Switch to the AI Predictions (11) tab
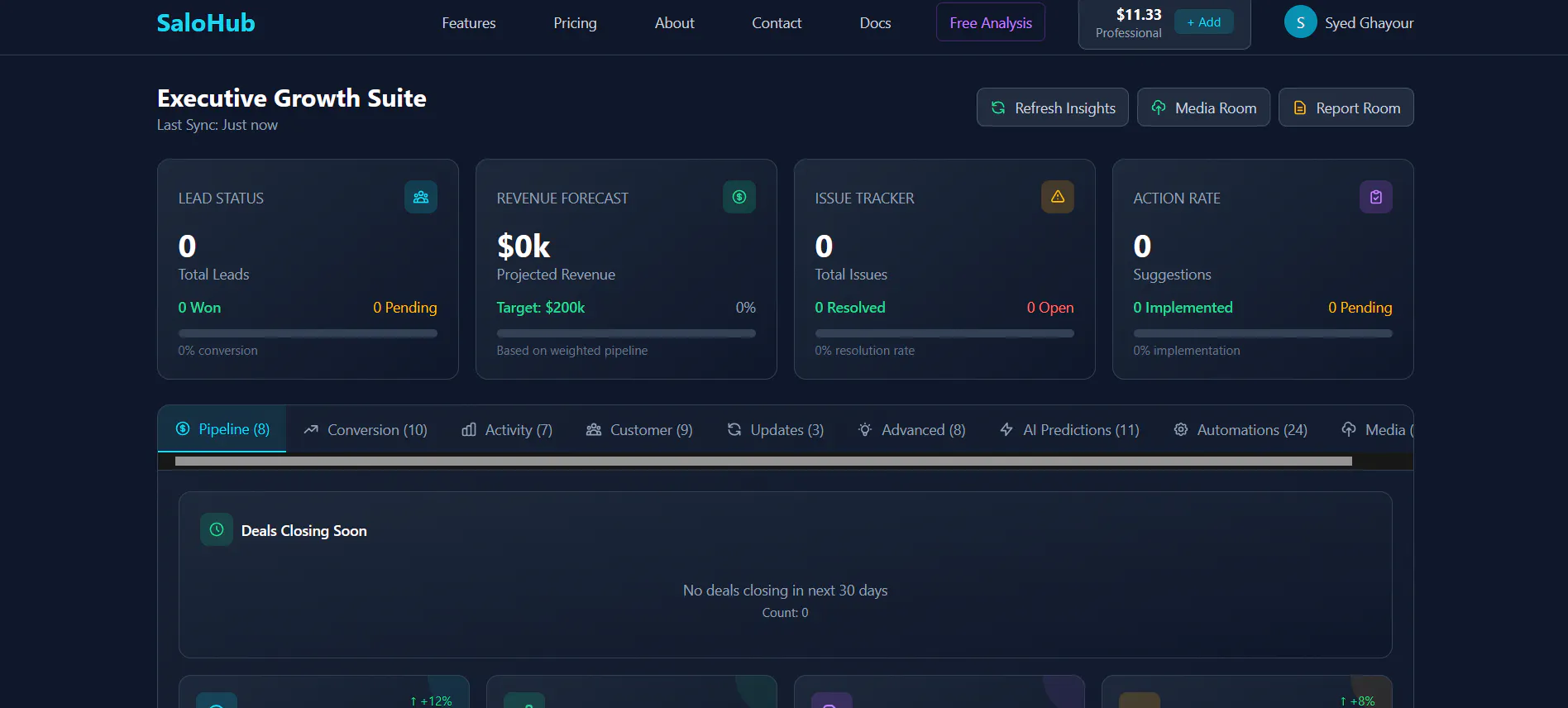 (x=1069, y=429)
